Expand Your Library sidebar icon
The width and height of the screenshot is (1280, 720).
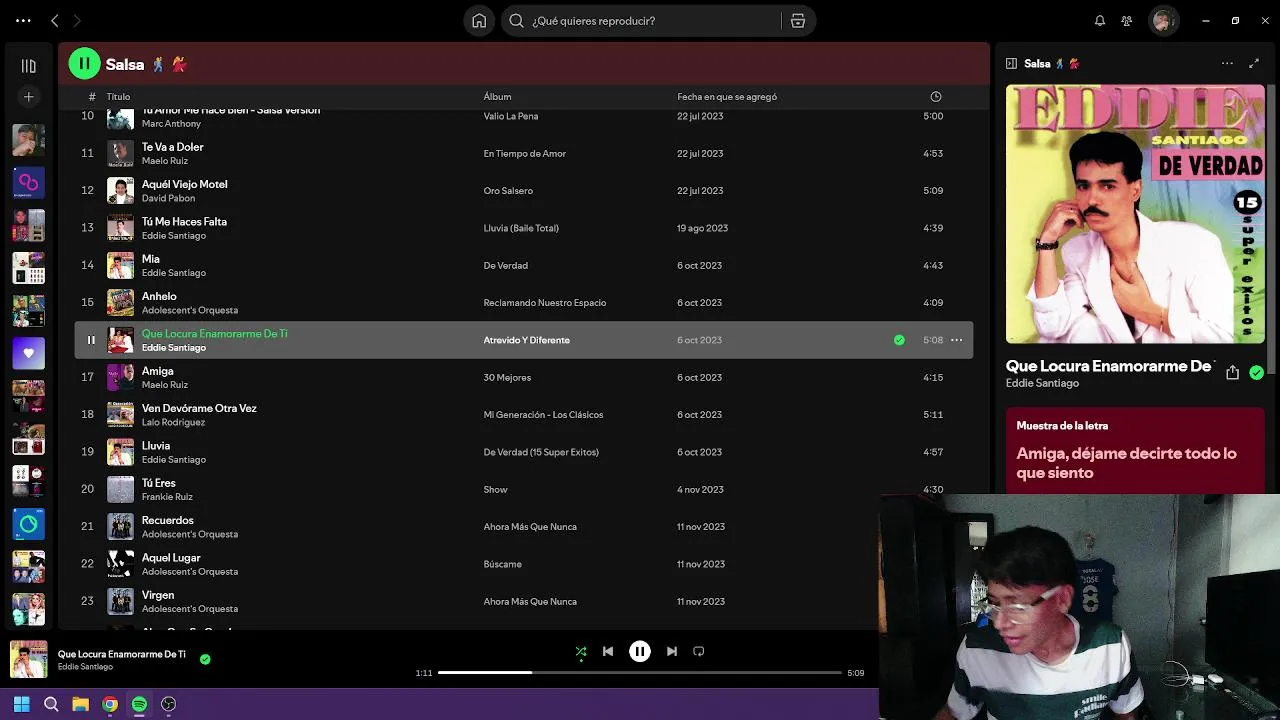[x=29, y=66]
